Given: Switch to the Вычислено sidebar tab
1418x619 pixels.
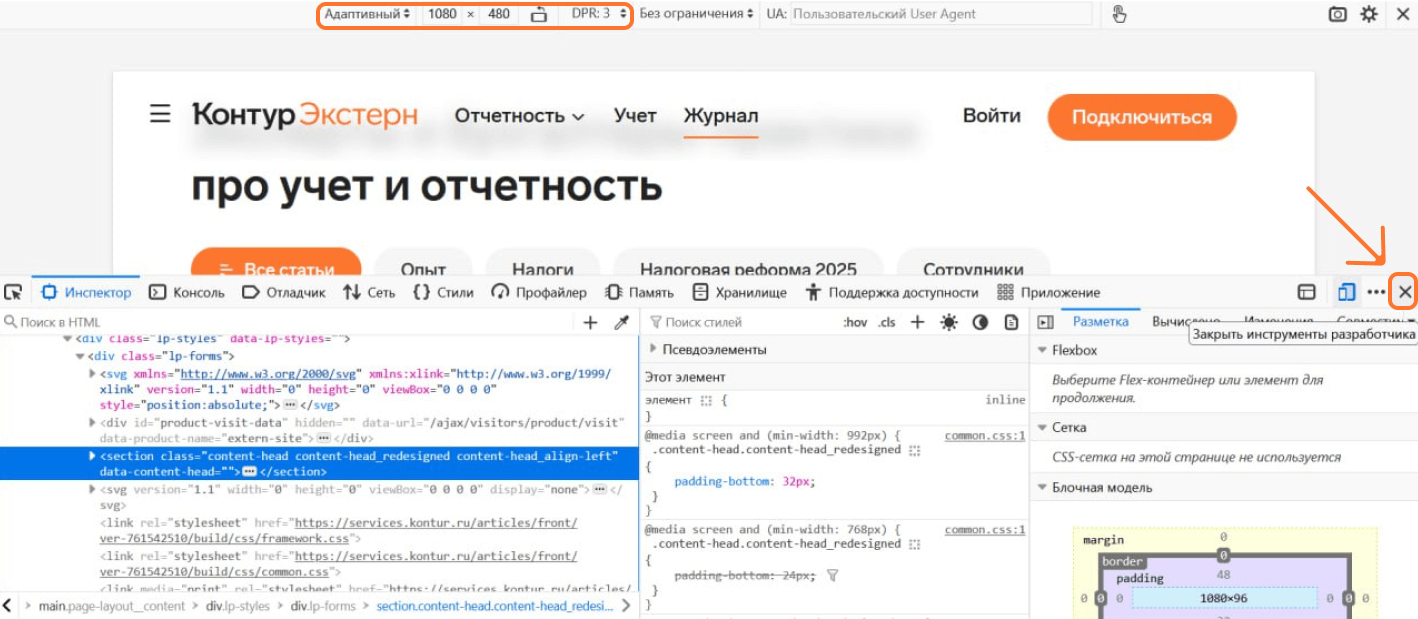Looking at the screenshot, I should point(1185,321).
